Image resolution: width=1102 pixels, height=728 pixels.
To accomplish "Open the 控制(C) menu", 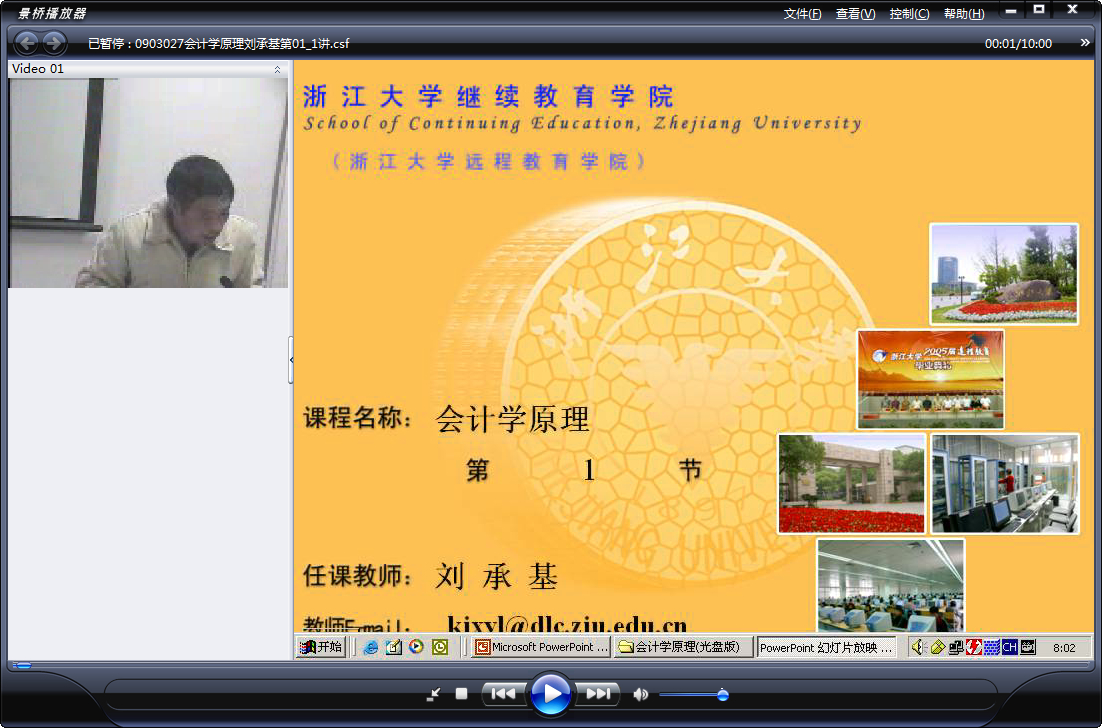I will [x=909, y=13].
